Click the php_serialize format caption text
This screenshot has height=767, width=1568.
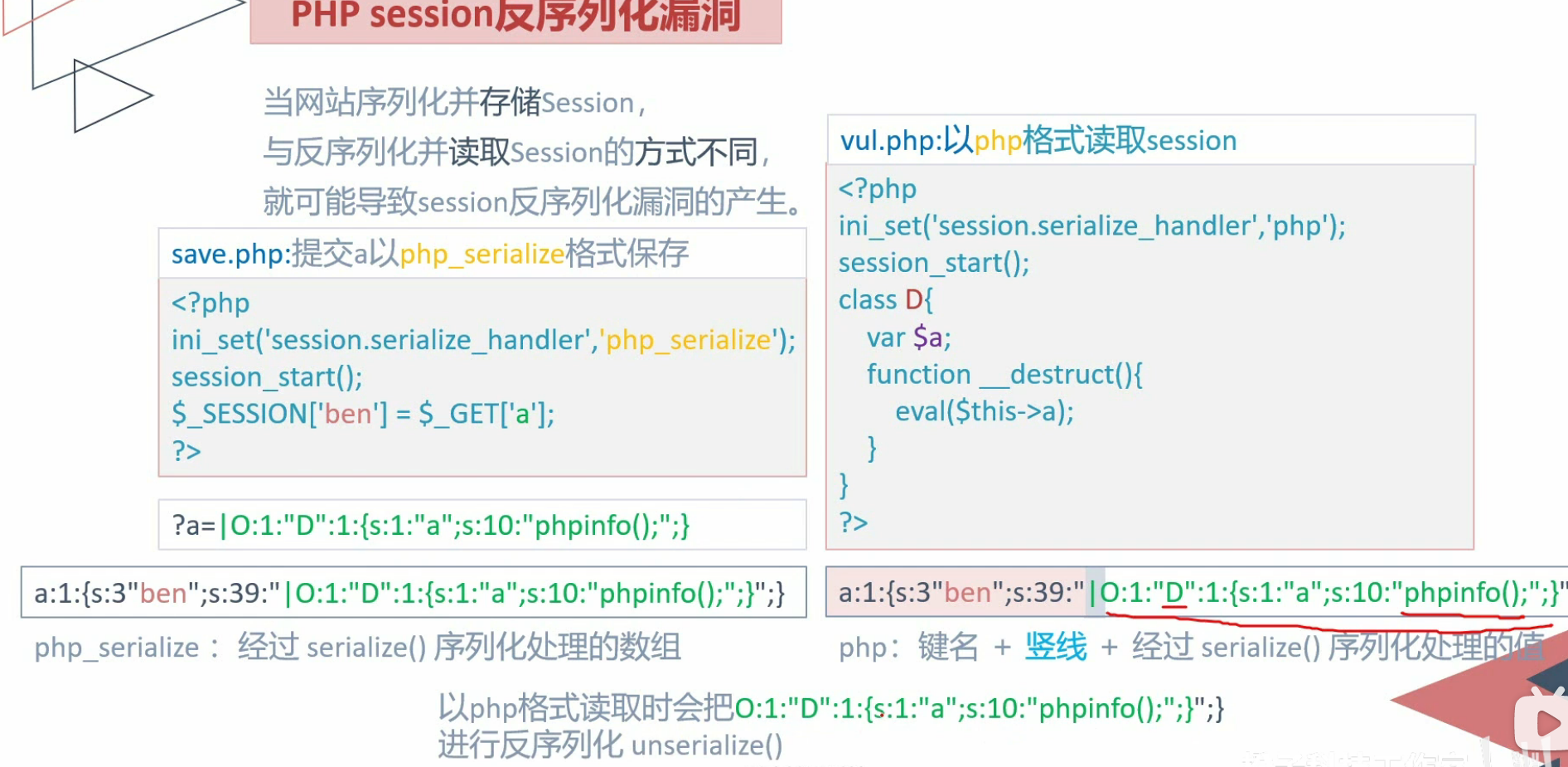pos(357,647)
